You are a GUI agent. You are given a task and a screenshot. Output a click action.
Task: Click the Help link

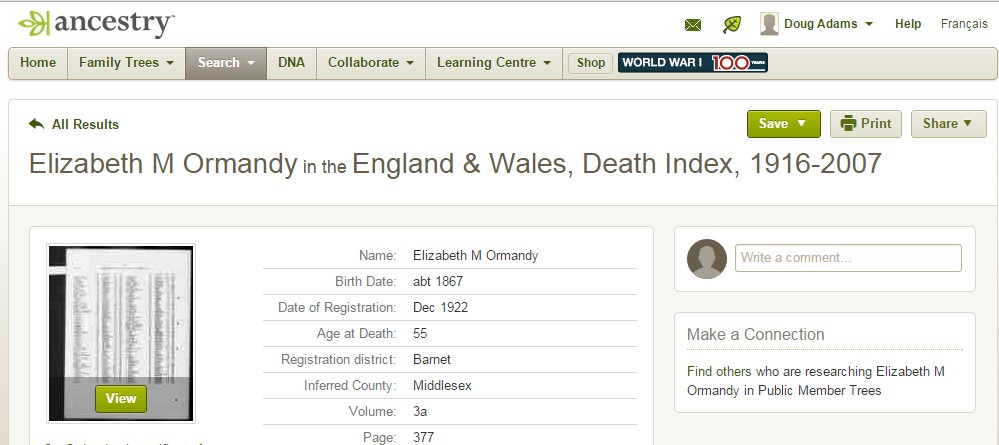[908, 24]
